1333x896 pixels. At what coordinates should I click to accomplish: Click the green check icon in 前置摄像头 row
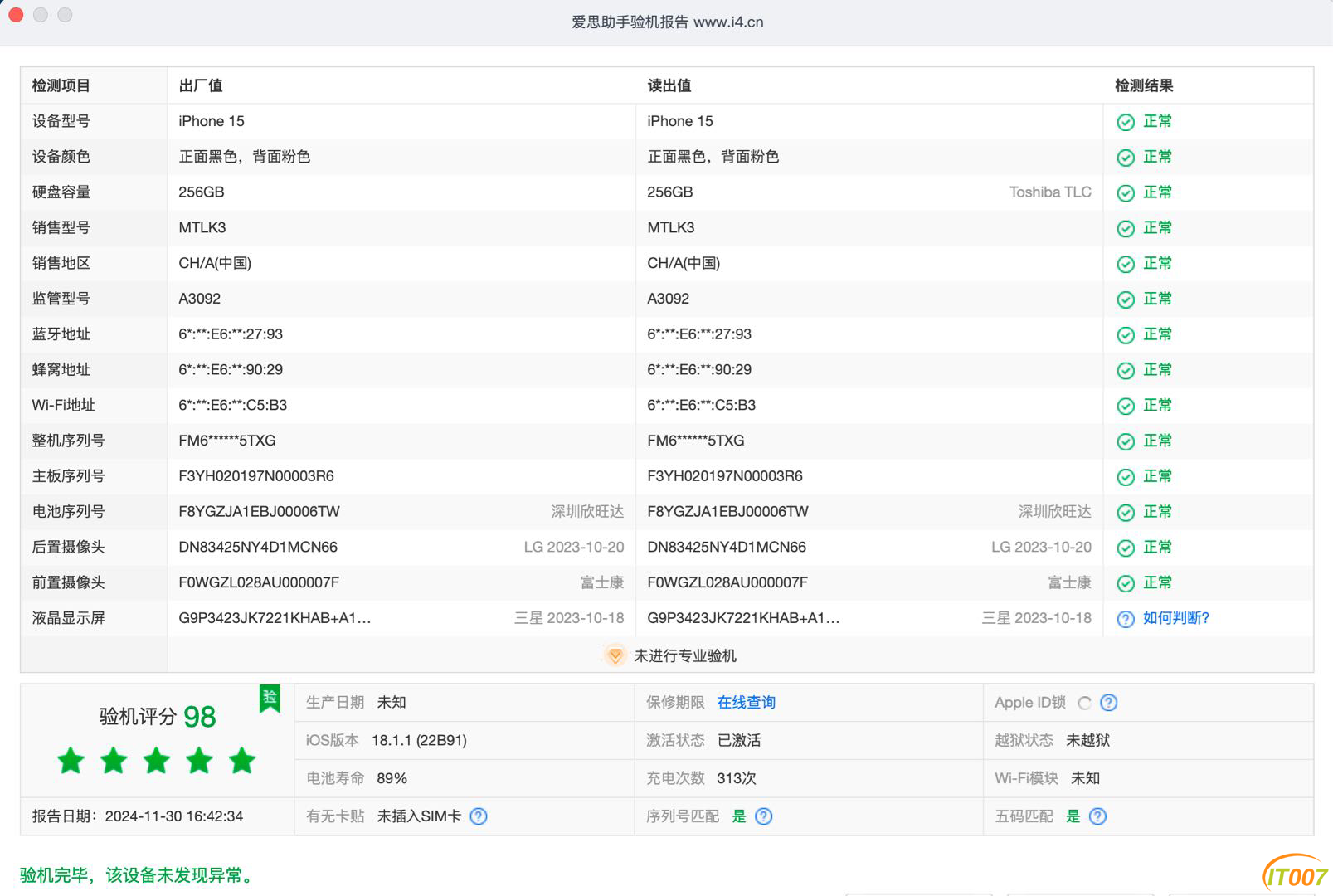1126,583
